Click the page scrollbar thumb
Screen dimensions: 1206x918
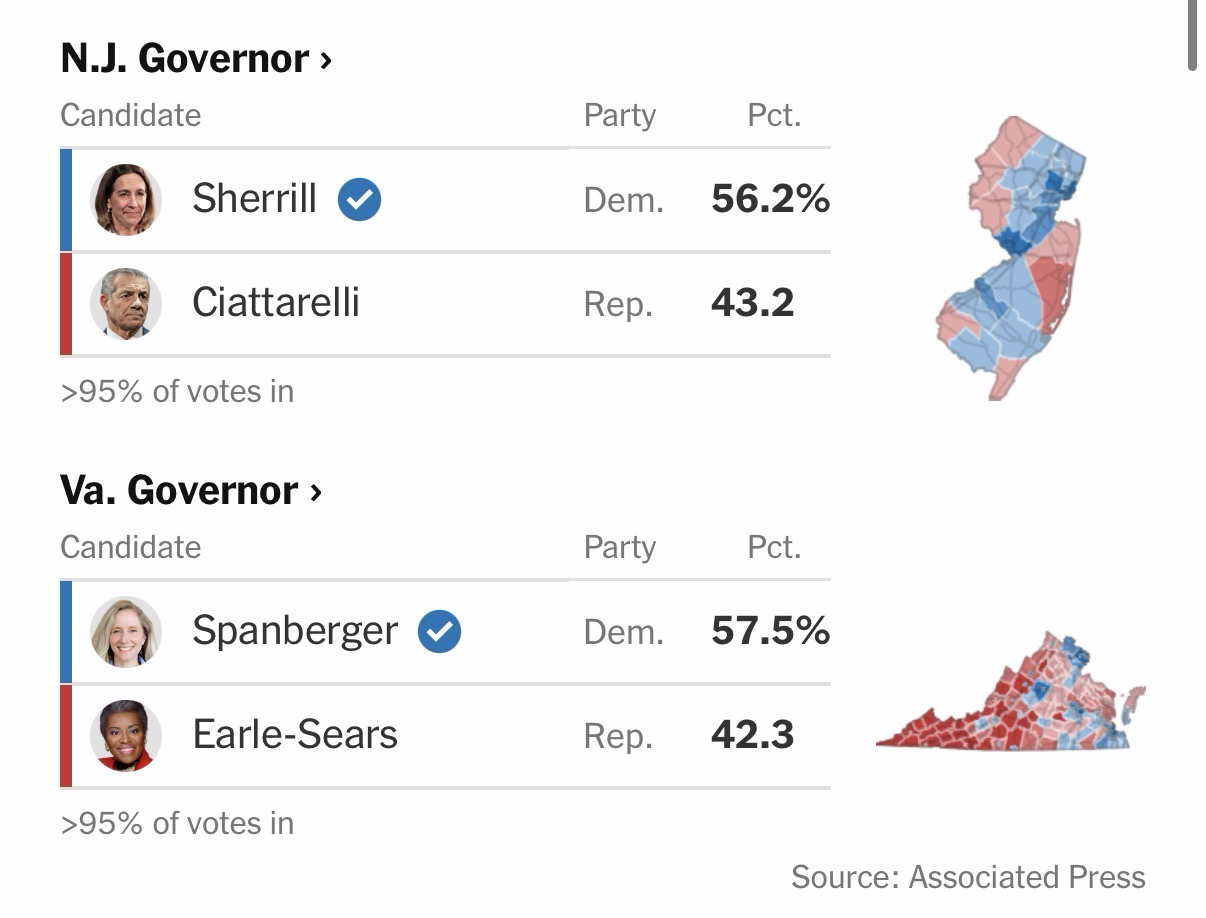(x=1192, y=35)
